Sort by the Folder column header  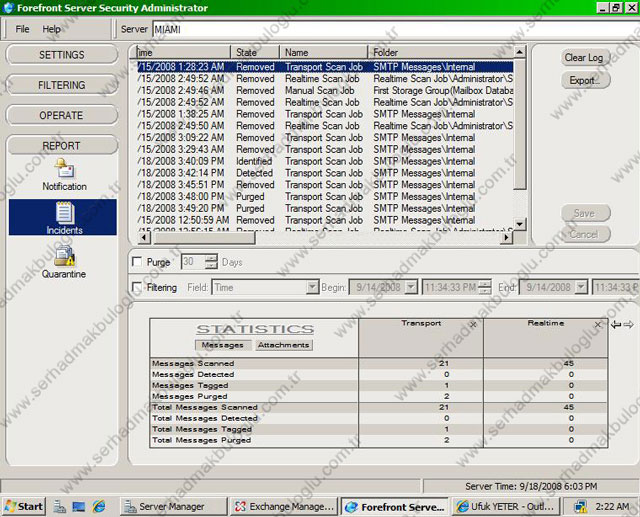[x=441, y=52]
